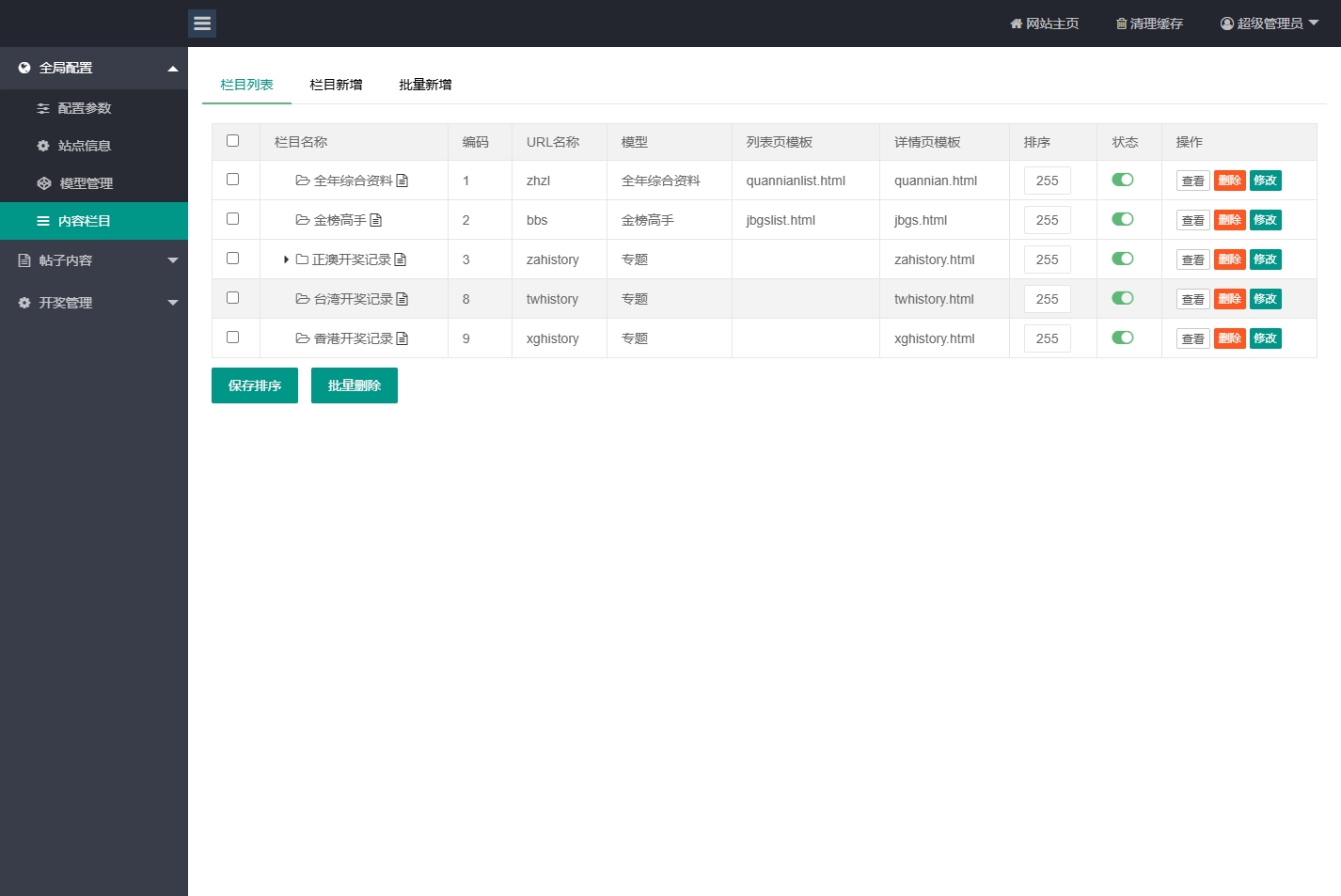Click the document icon after 台湾开奖记录
This screenshot has height=896, width=1341.
[402, 299]
